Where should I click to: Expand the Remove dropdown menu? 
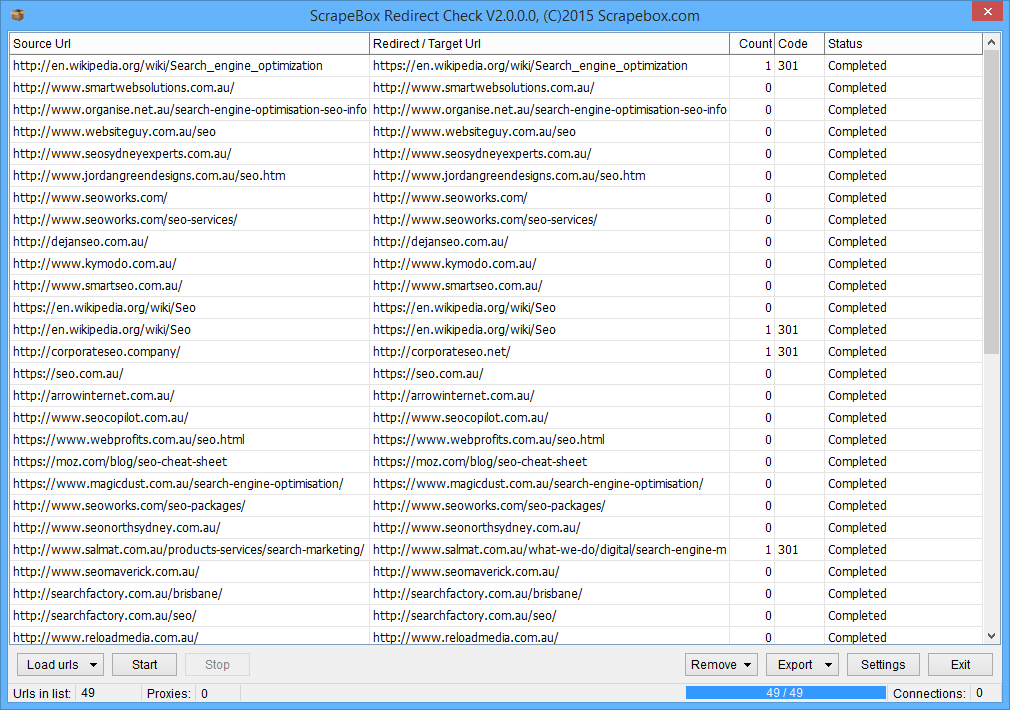pyautogui.click(x=722, y=665)
